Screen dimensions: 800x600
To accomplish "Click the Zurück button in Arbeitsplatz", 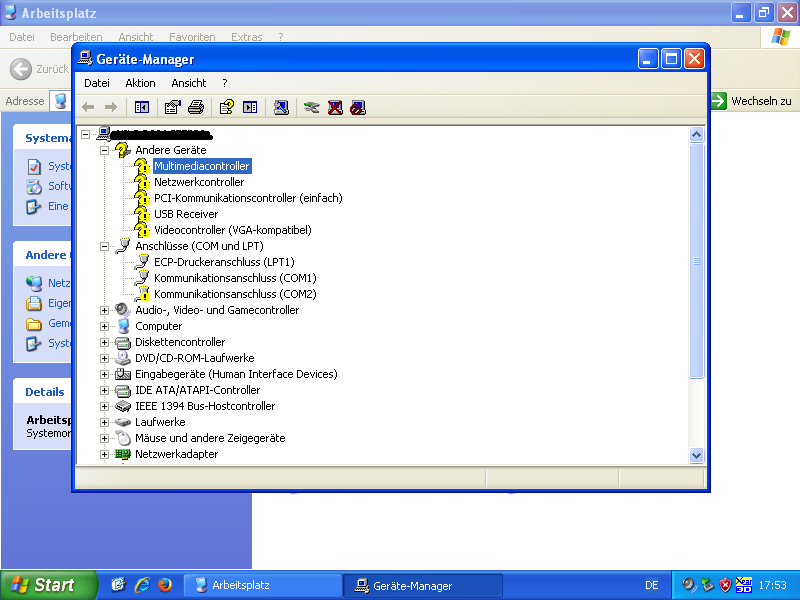I will click(x=40, y=69).
